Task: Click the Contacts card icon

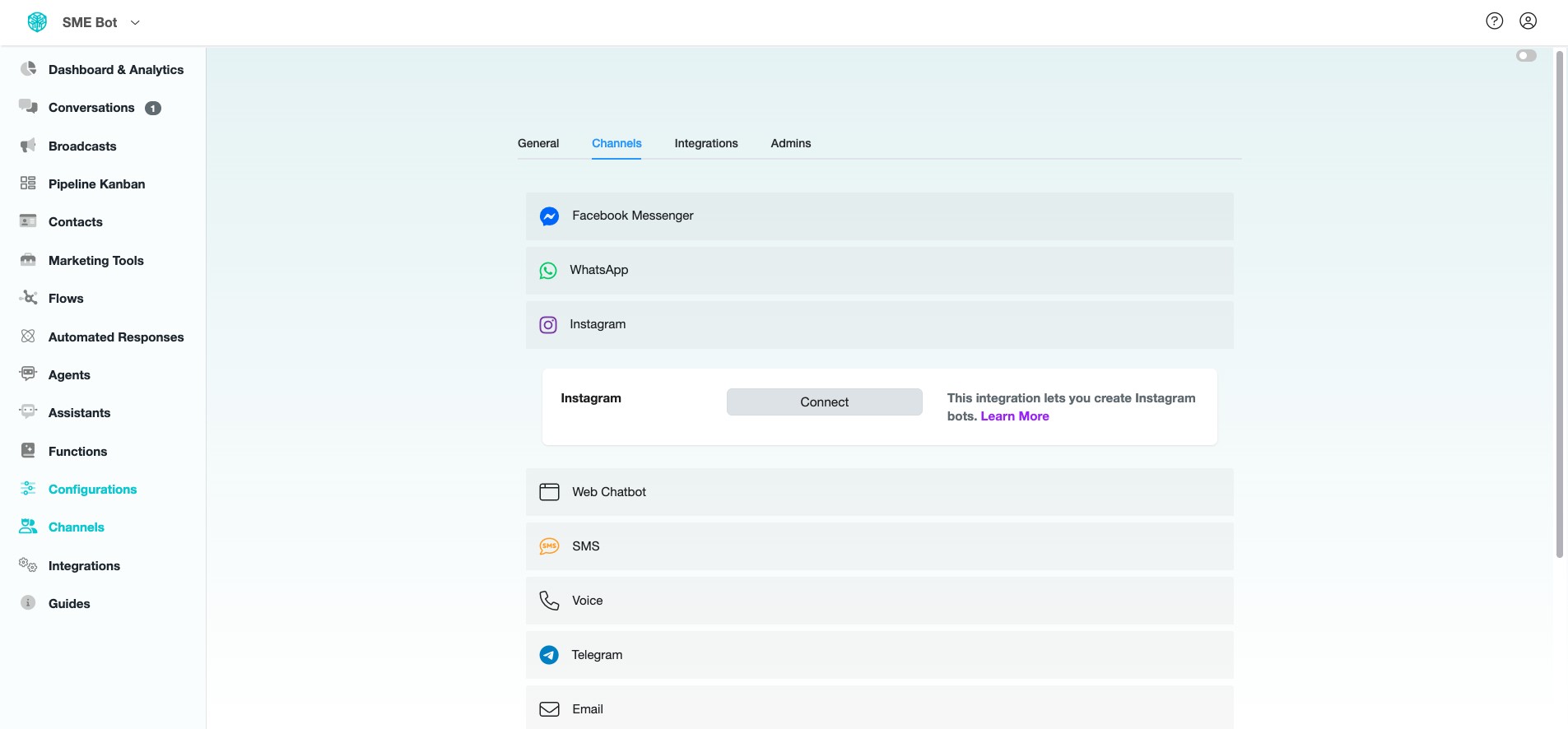Action: 29,221
